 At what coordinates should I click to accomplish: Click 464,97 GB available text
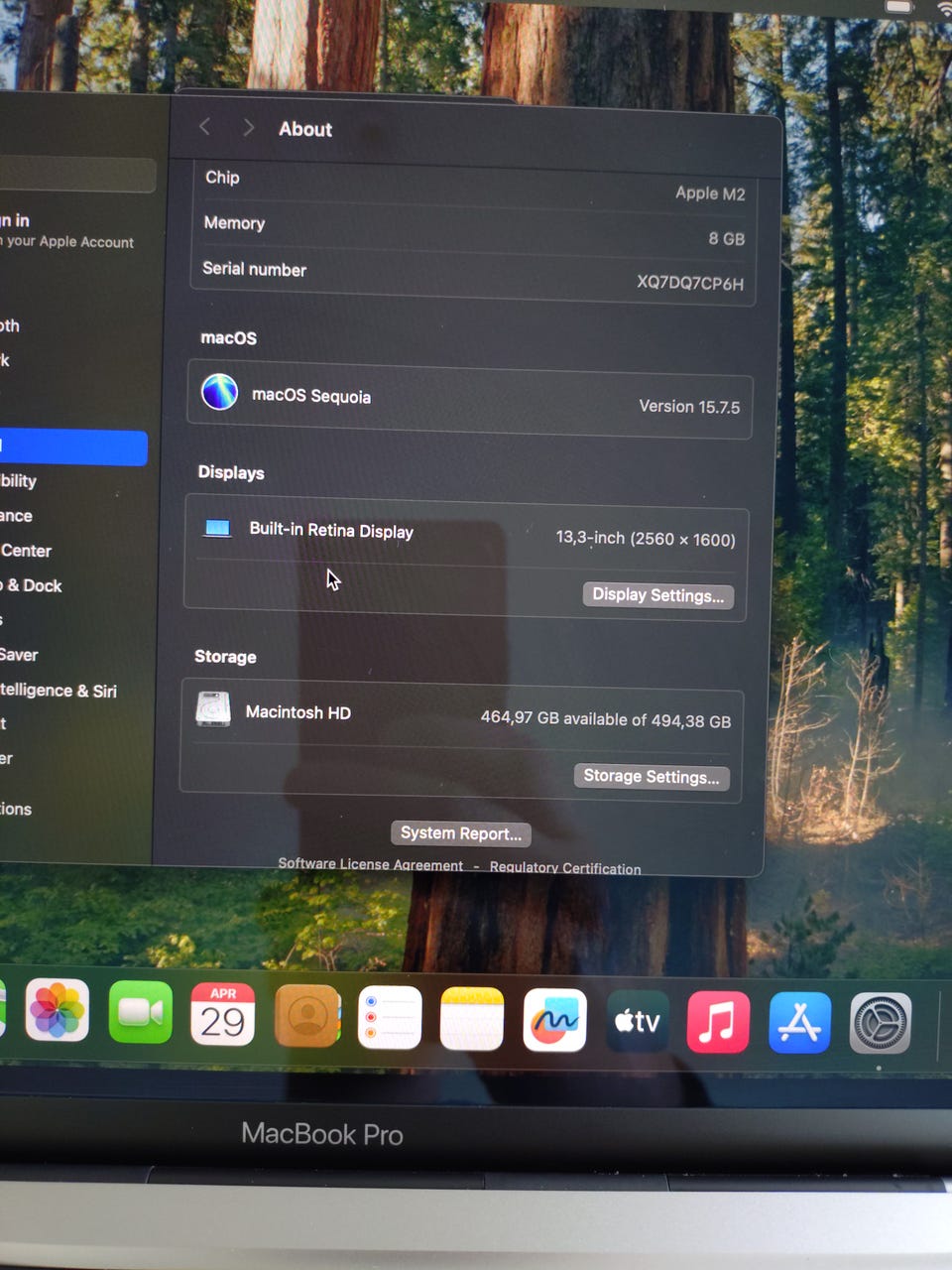coord(606,719)
